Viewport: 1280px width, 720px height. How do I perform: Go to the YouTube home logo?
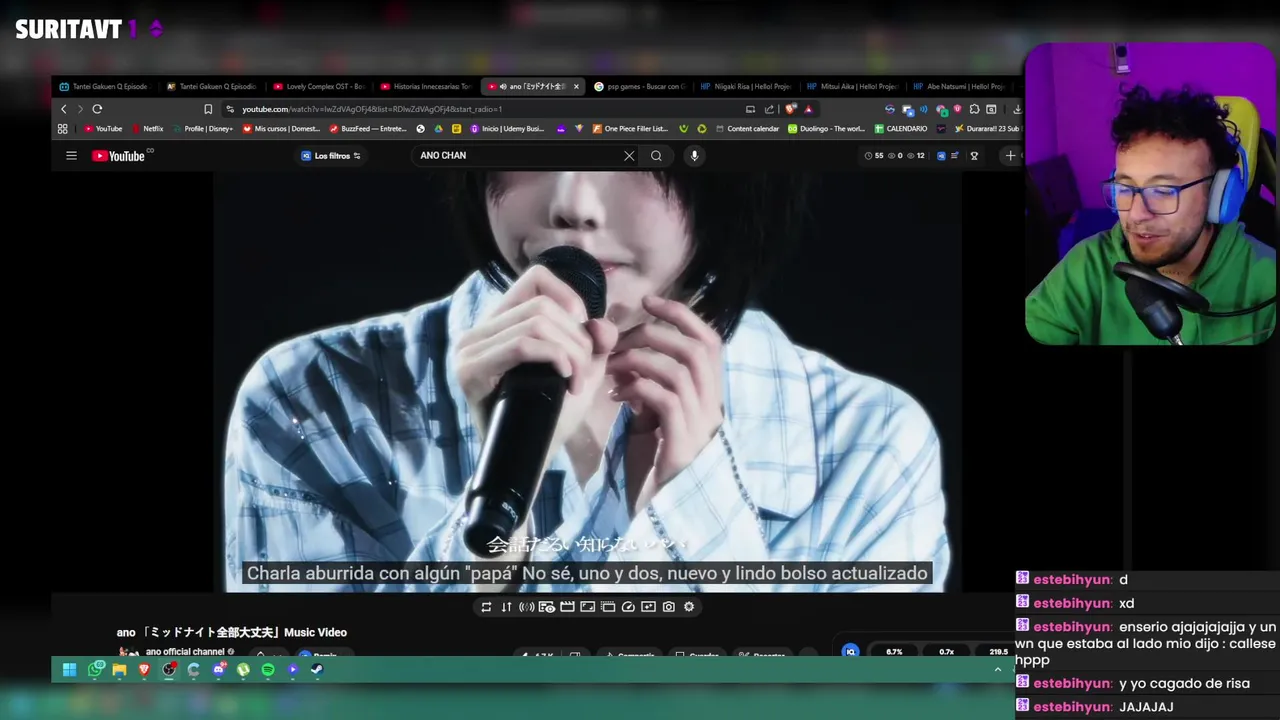click(x=119, y=156)
